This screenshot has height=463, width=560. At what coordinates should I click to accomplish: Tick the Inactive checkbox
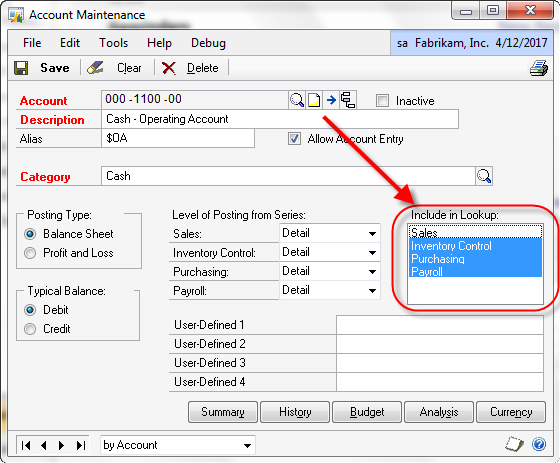(x=382, y=101)
